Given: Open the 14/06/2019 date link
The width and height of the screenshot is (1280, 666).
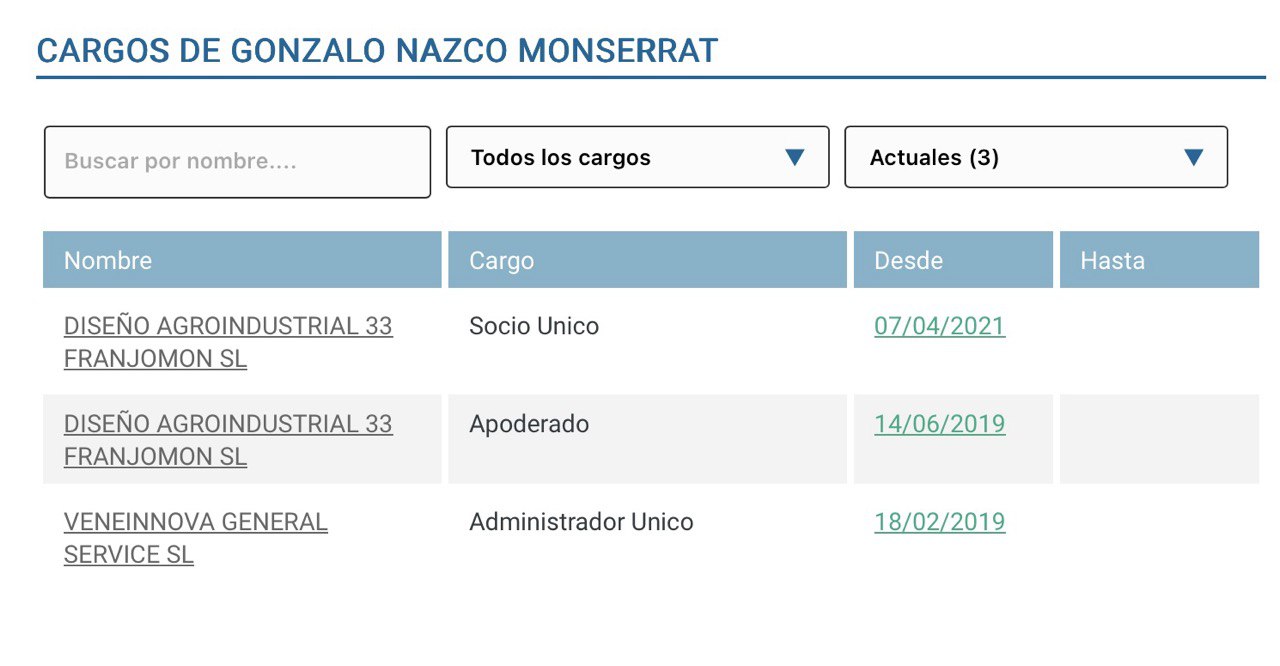Looking at the screenshot, I should [939, 424].
